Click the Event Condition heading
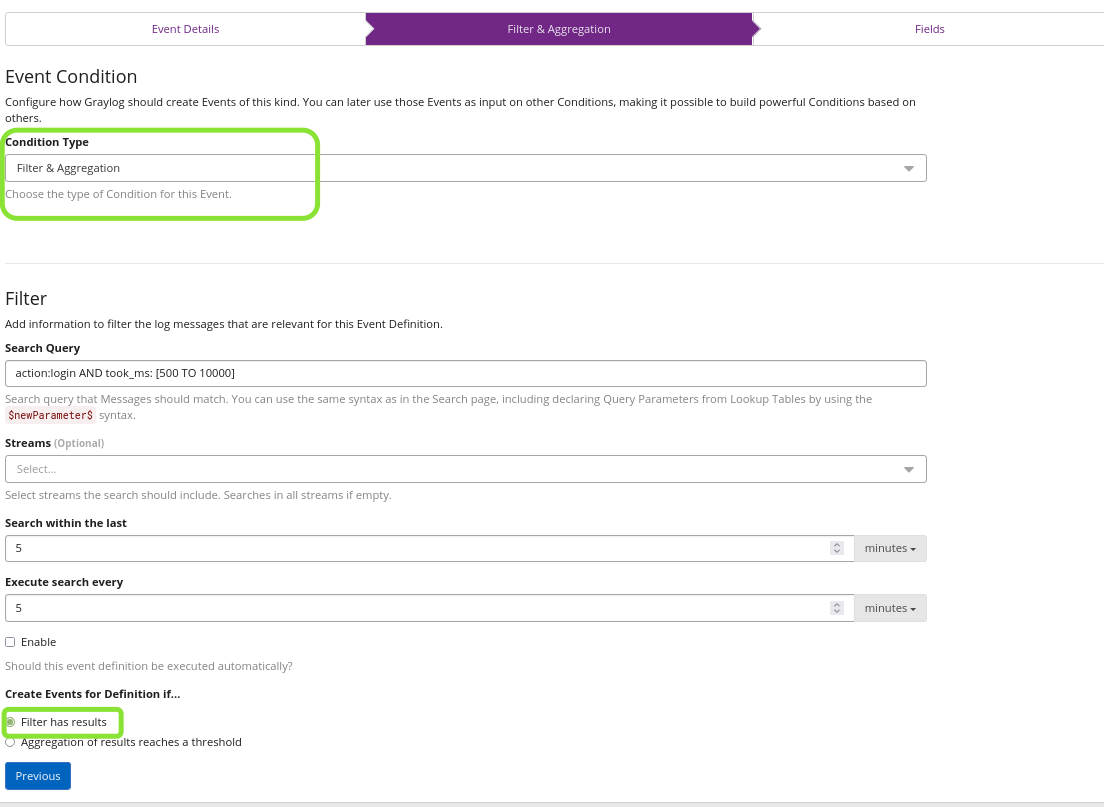Image resolution: width=1104 pixels, height=807 pixels. [71, 77]
